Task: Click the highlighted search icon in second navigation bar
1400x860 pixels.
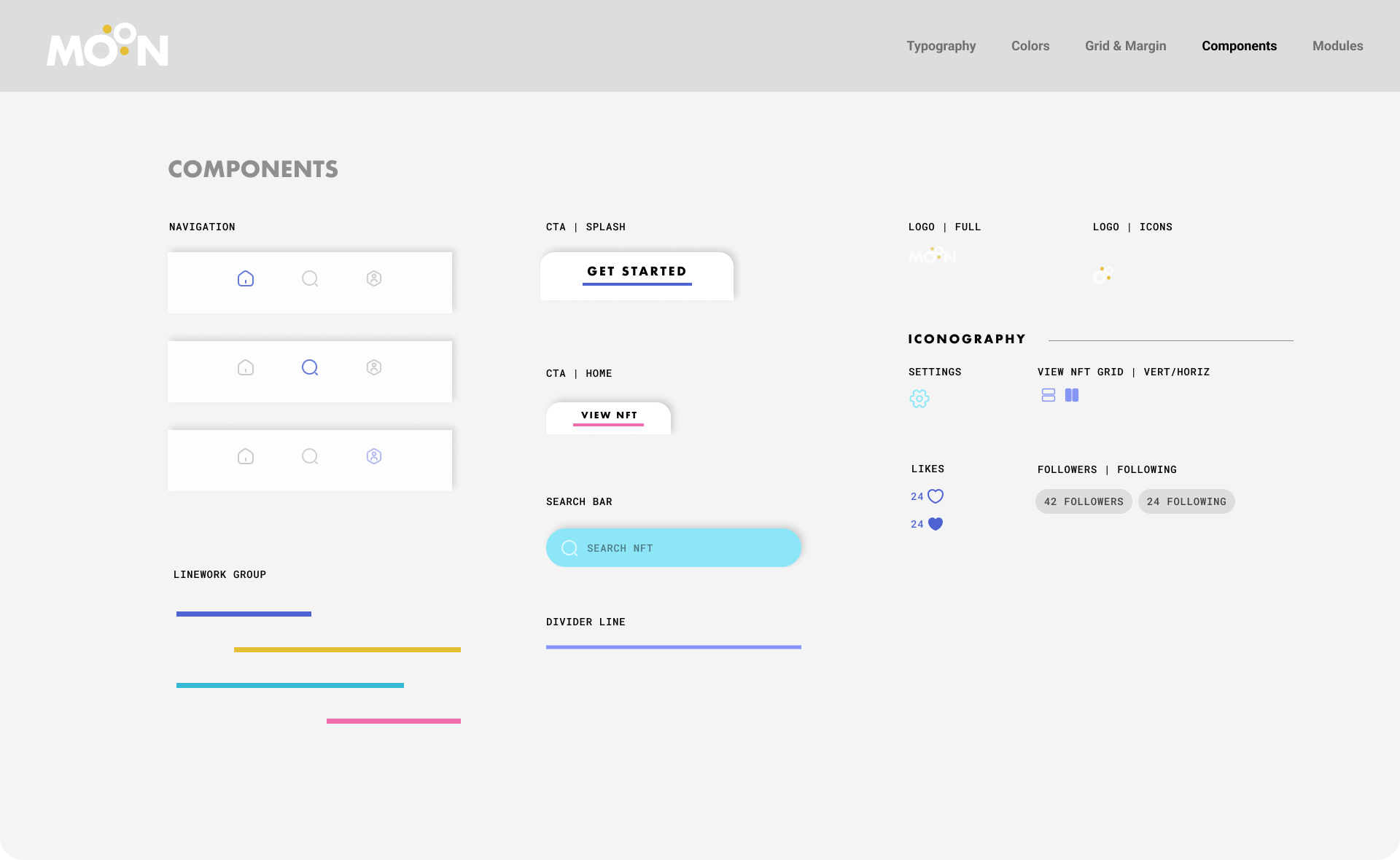Action: click(310, 367)
